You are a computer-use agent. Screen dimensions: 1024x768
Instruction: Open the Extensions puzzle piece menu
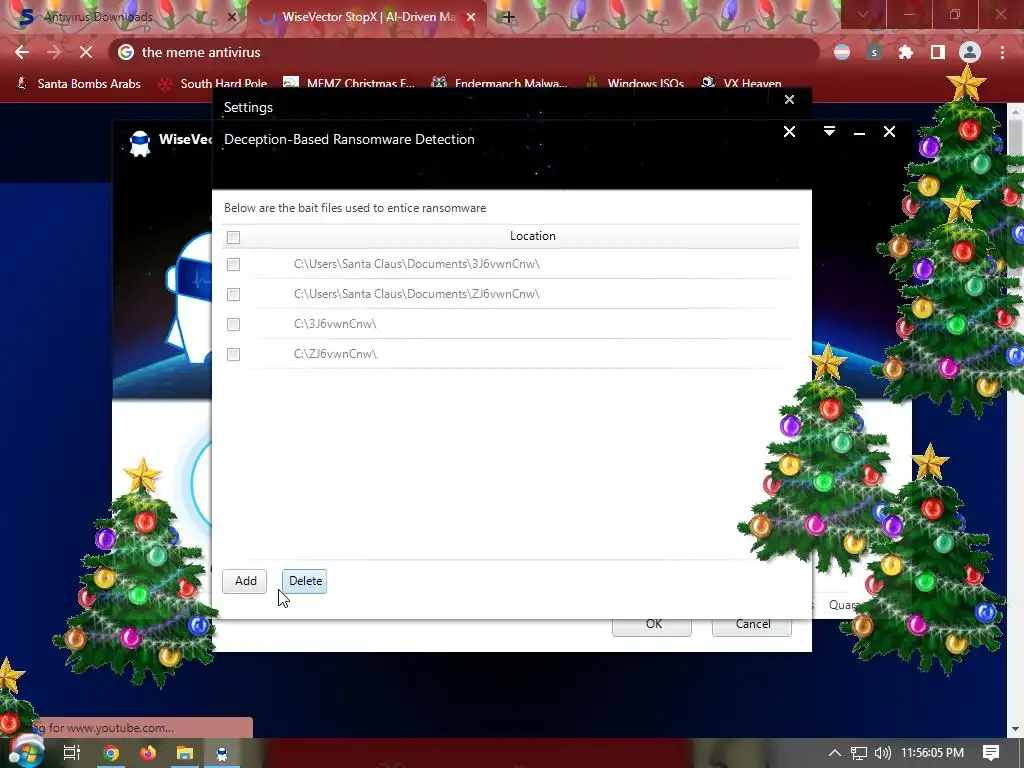click(906, 52)
